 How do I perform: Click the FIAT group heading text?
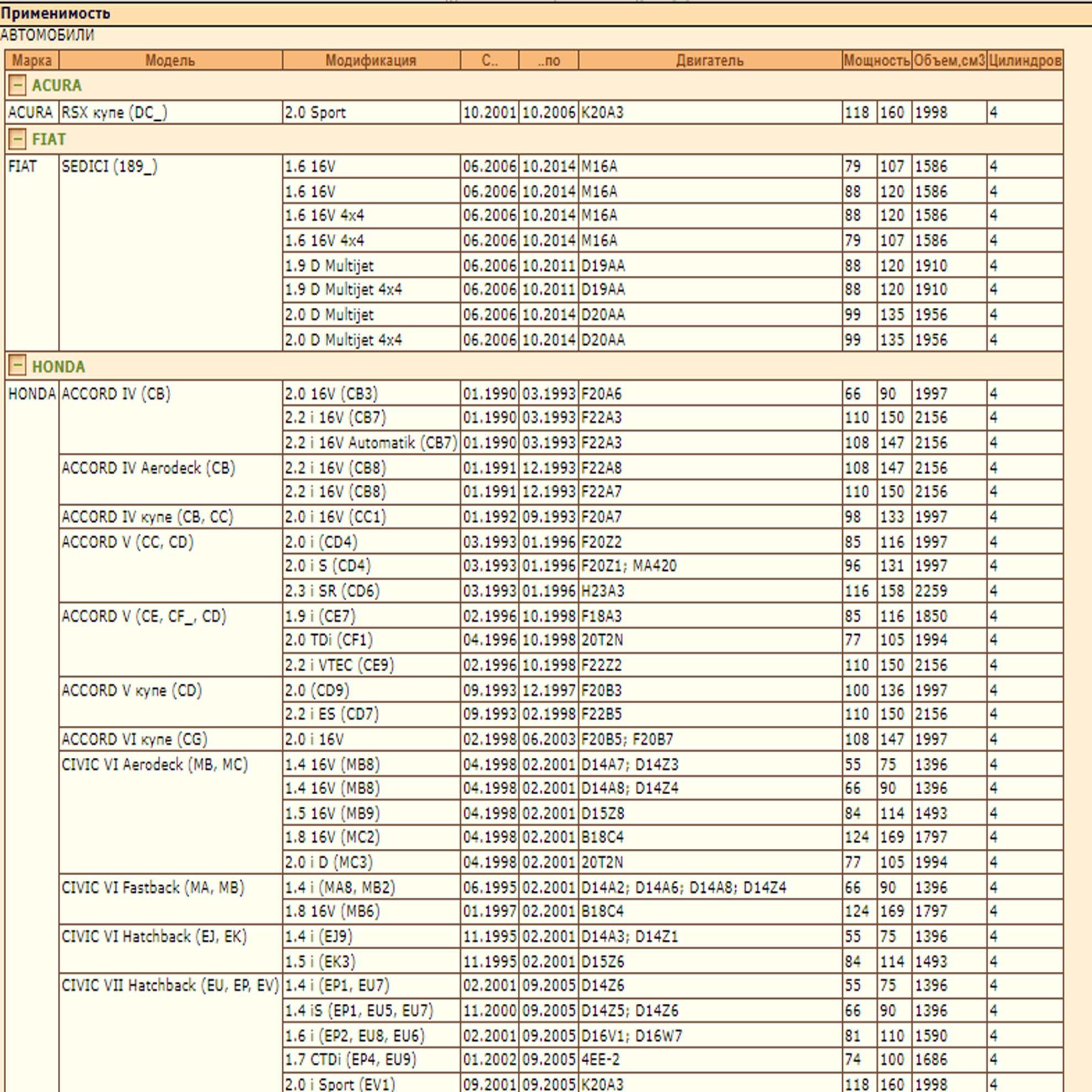(49, 139)
